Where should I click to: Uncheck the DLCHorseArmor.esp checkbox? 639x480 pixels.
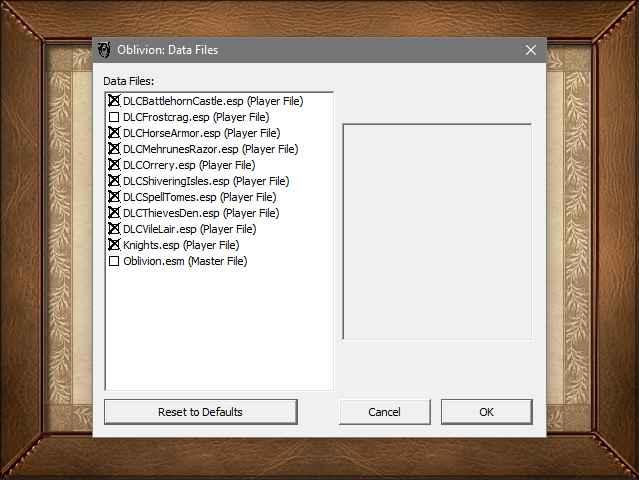(x=114, y=133)
